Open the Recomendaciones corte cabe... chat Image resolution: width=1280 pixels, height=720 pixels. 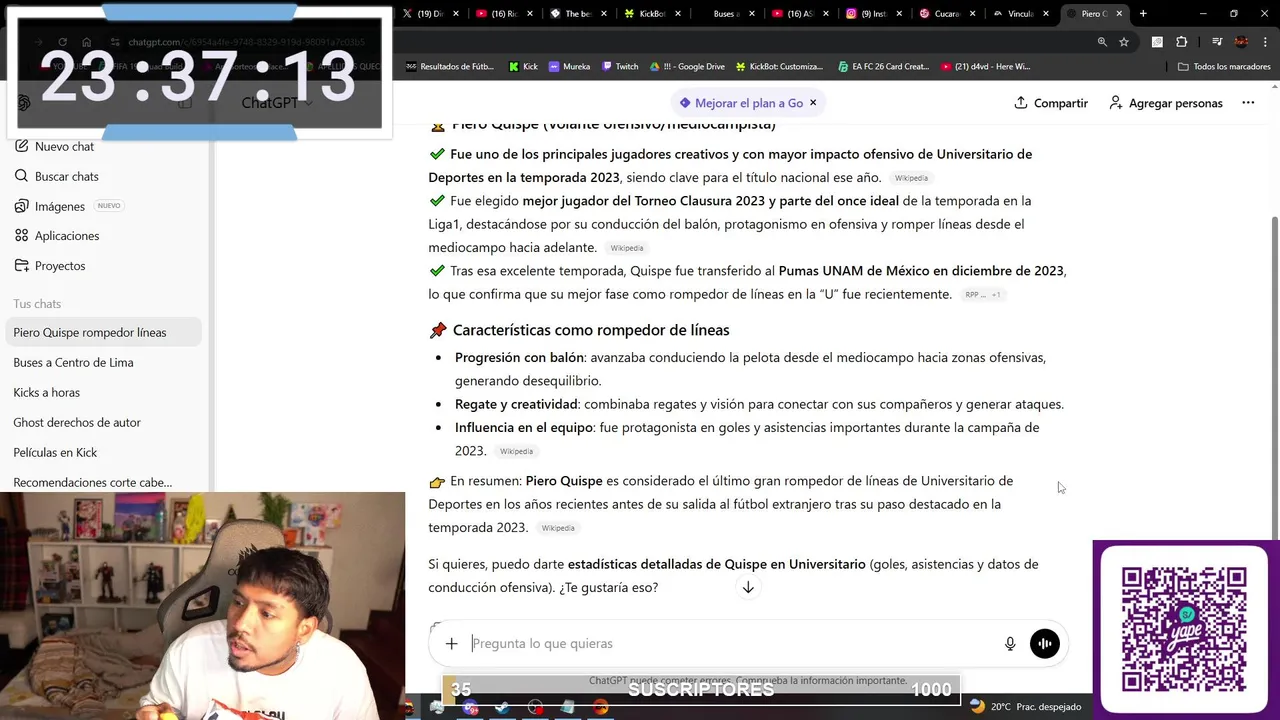105,482
